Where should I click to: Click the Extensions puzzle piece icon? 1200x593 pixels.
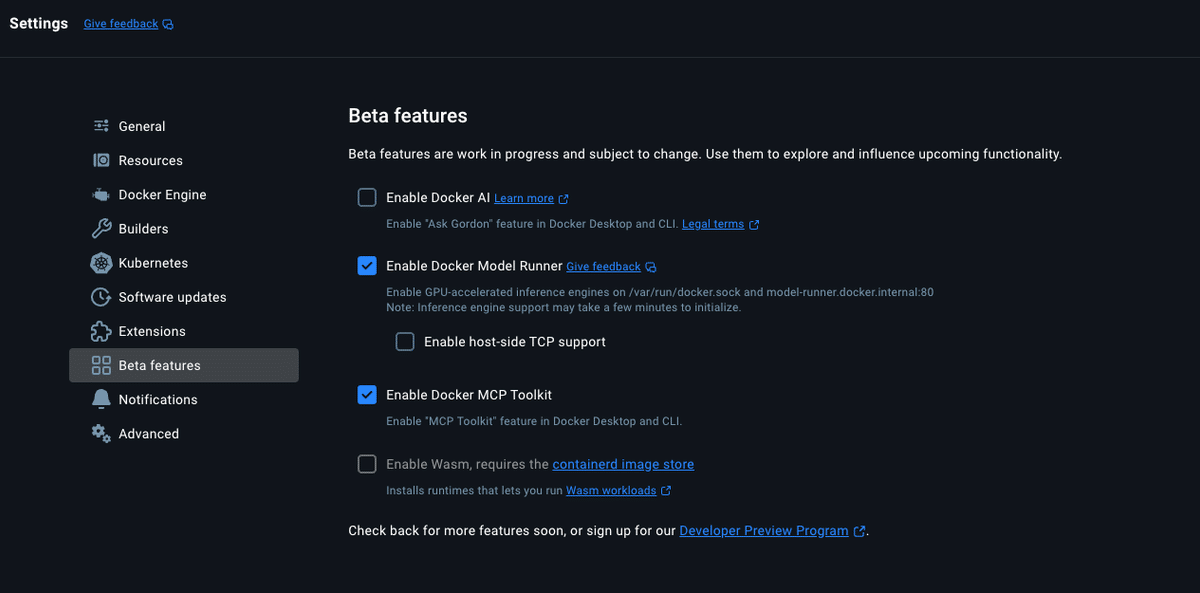coord(101,331)
